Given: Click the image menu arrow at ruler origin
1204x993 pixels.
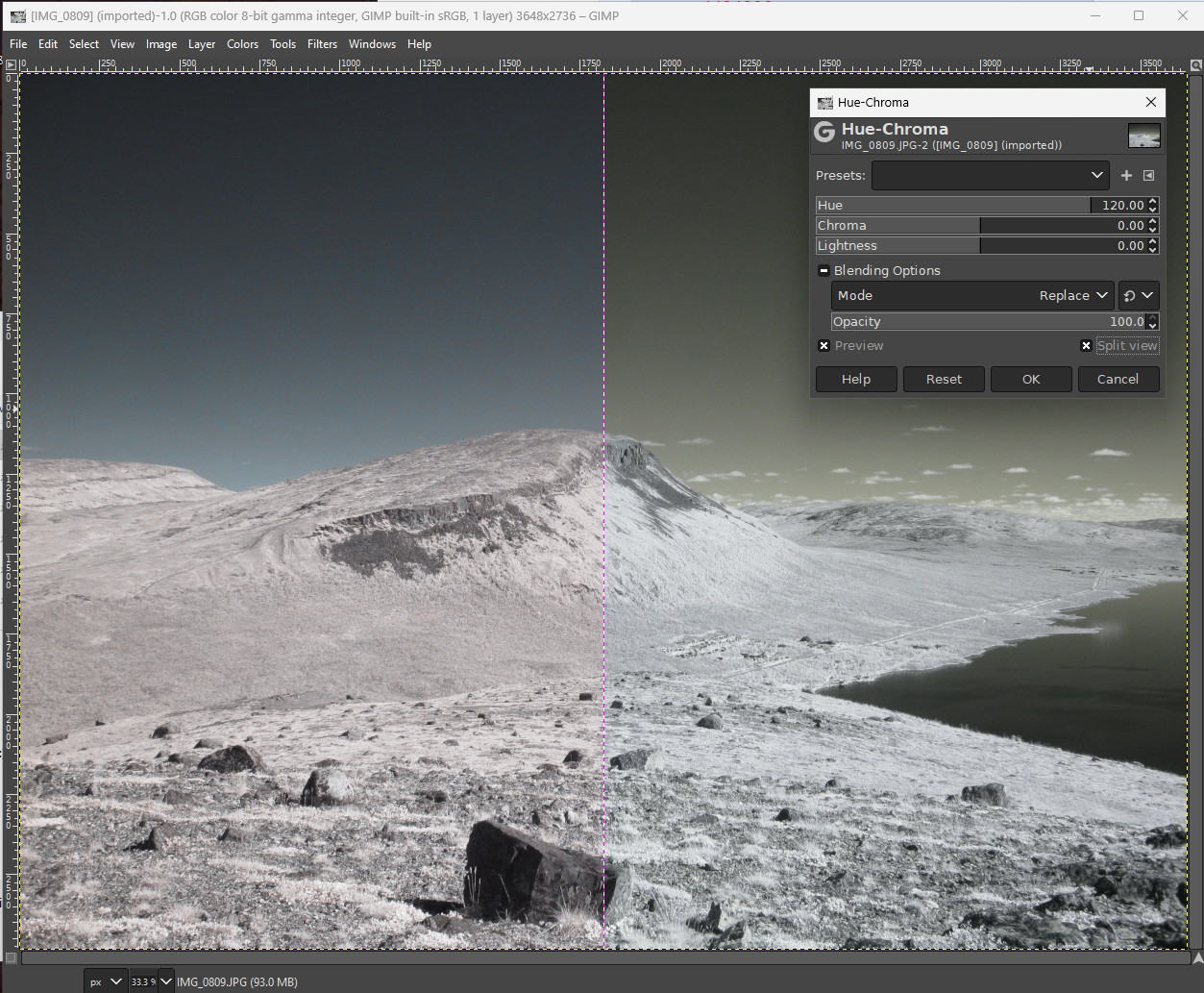Looking at the screenshot, I should (x=11, y=64).
